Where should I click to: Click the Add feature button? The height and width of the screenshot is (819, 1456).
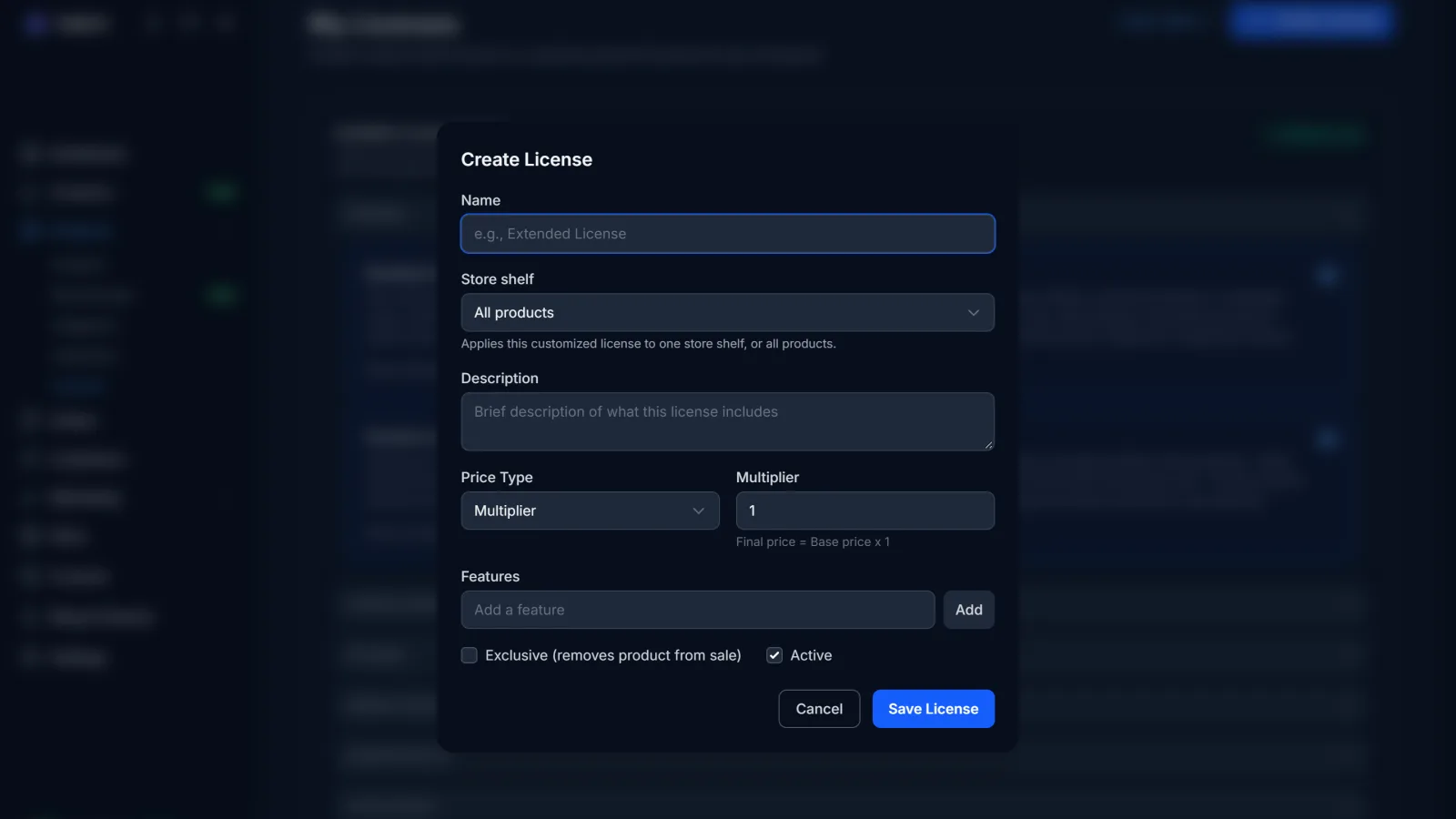point(968,610)
